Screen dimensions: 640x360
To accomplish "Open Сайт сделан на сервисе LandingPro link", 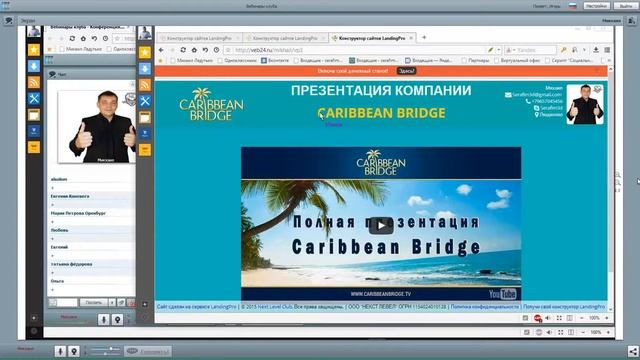I will [197, 307].
